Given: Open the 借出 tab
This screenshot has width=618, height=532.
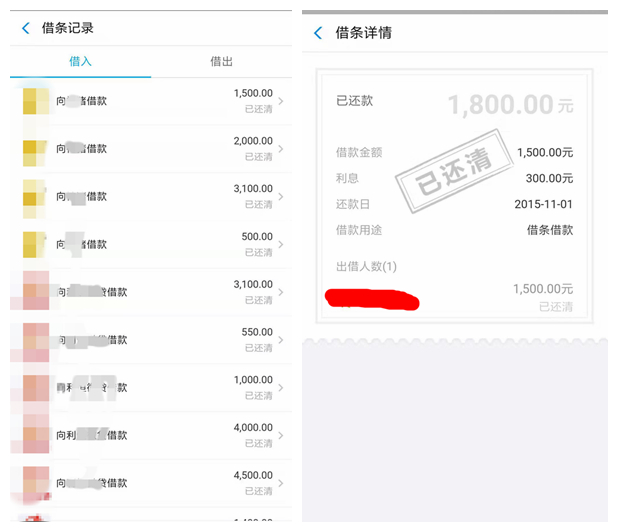Looking at the screenshot, I should pyautogui.click(x=221, y=62).
